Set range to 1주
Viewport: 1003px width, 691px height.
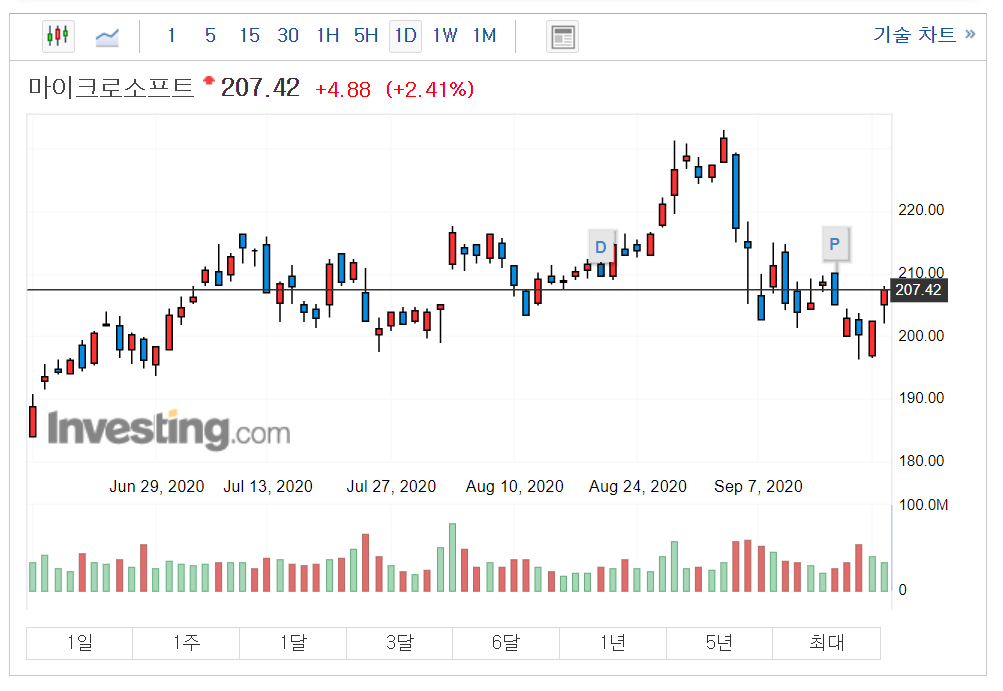pyautogui.click(x=186, y=642)
